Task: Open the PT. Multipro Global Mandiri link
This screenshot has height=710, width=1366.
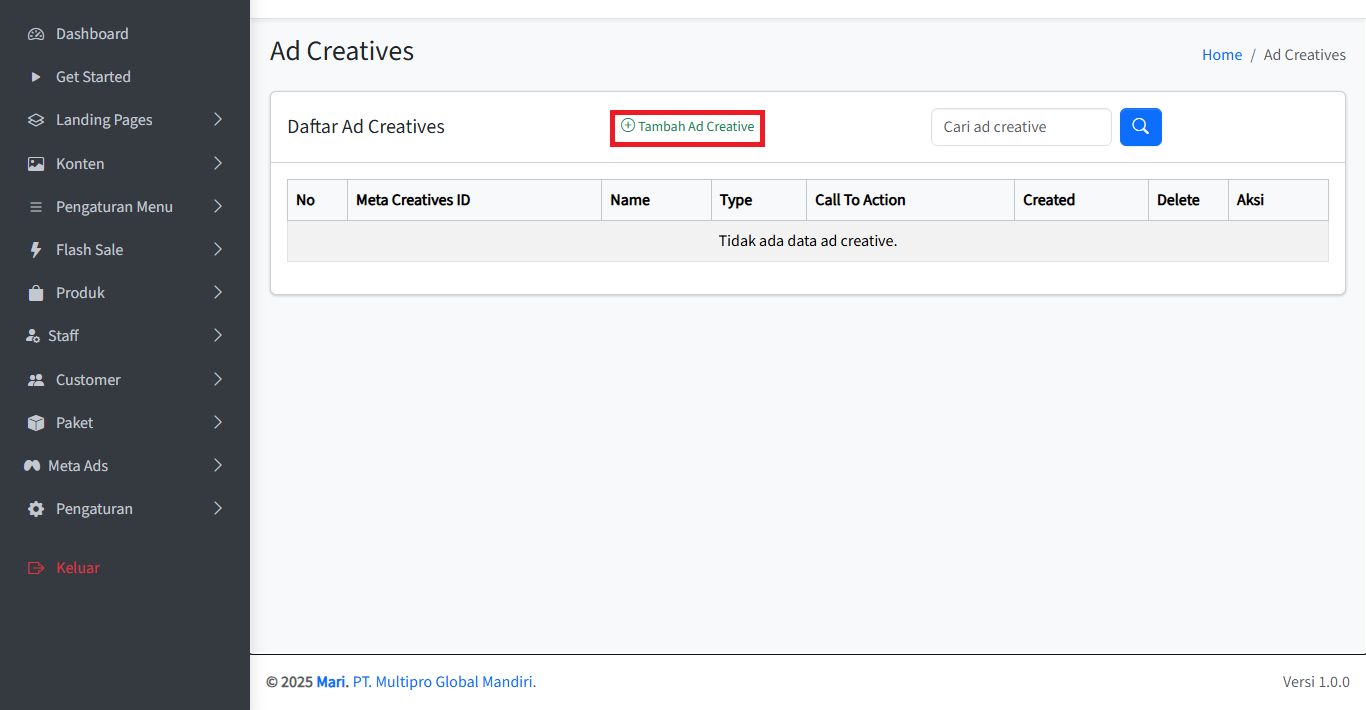Action: pos(444,682)
